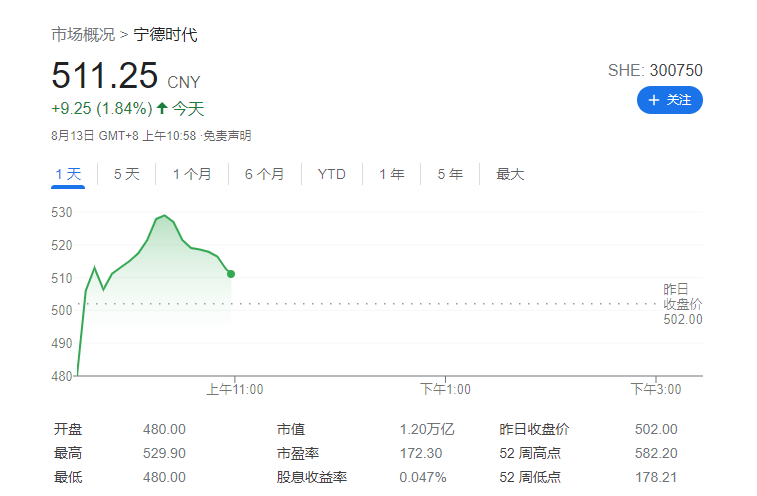Show the 6 个月 chart range
This screenshot has width=757, height=496.
point(264,174)
